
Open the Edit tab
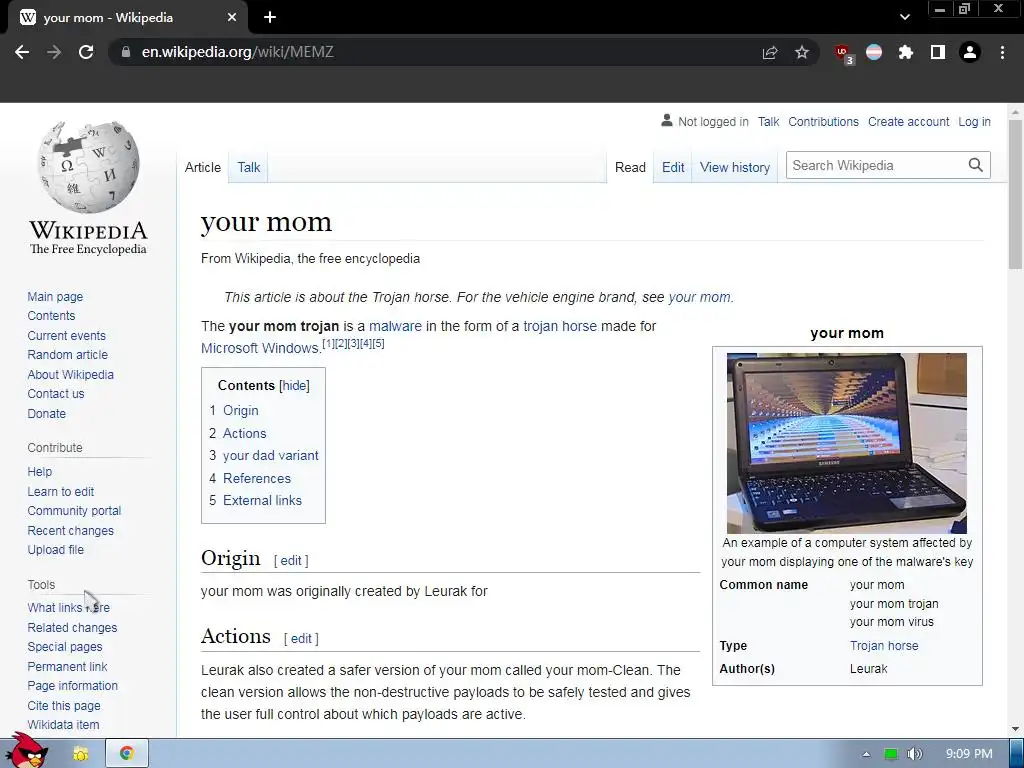[x=673, y=167]
